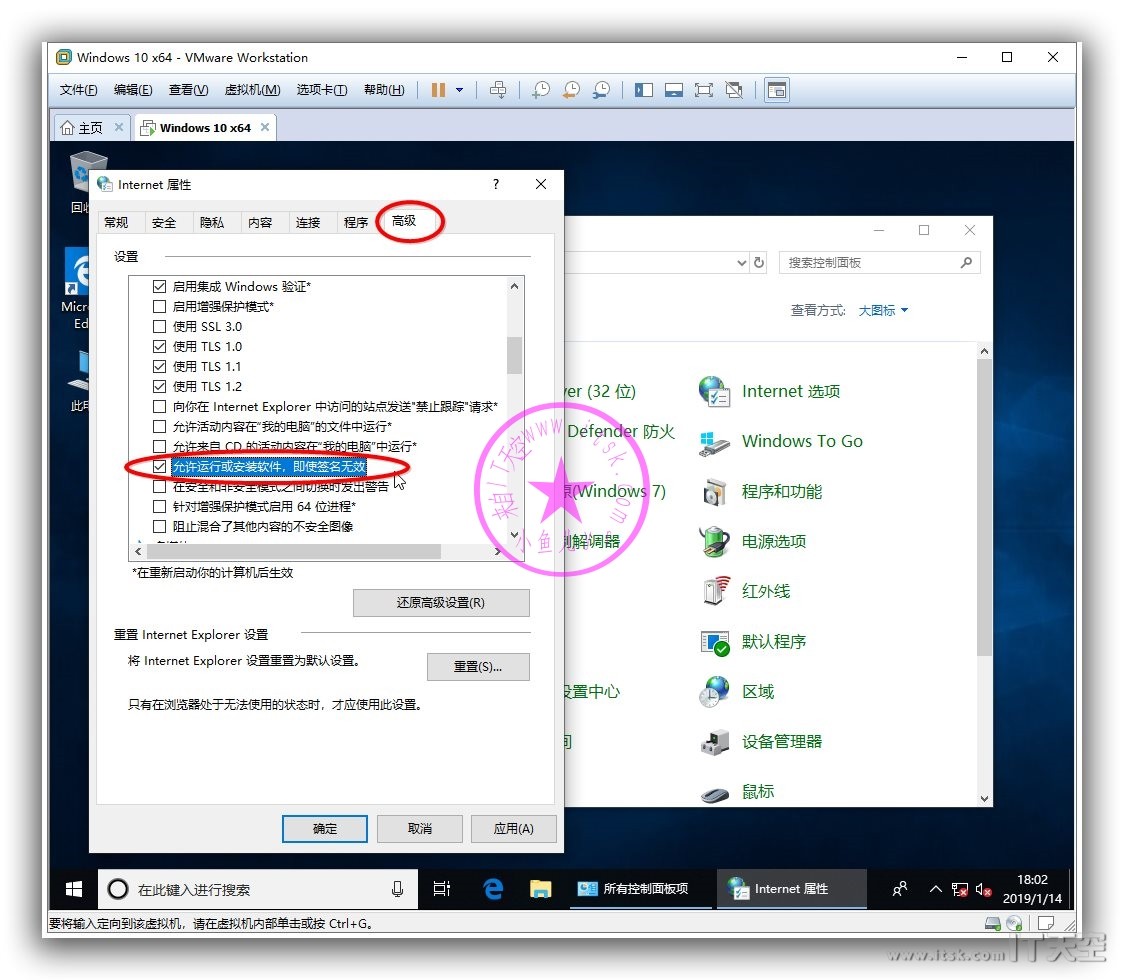1124x980 pixels.
Task: Check 使用 SSL 3.0
Action: point(159,327)
